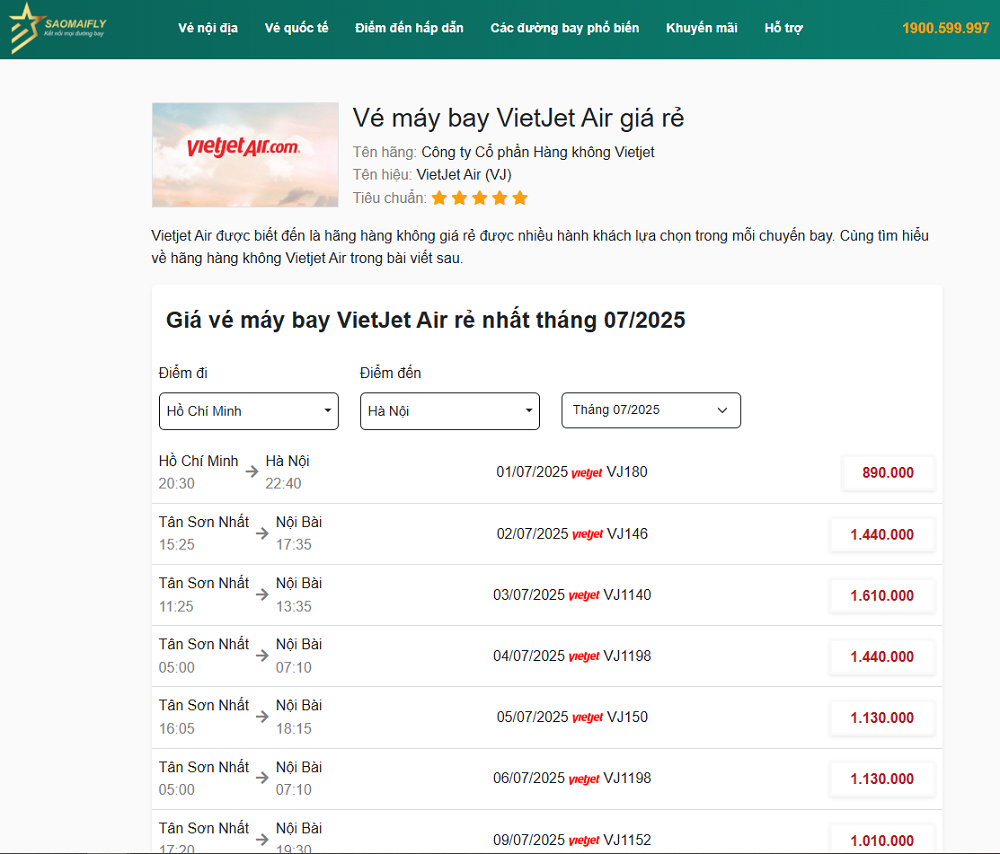Click Giá vé máy bay VietJet Air heading

pos(425,320)
